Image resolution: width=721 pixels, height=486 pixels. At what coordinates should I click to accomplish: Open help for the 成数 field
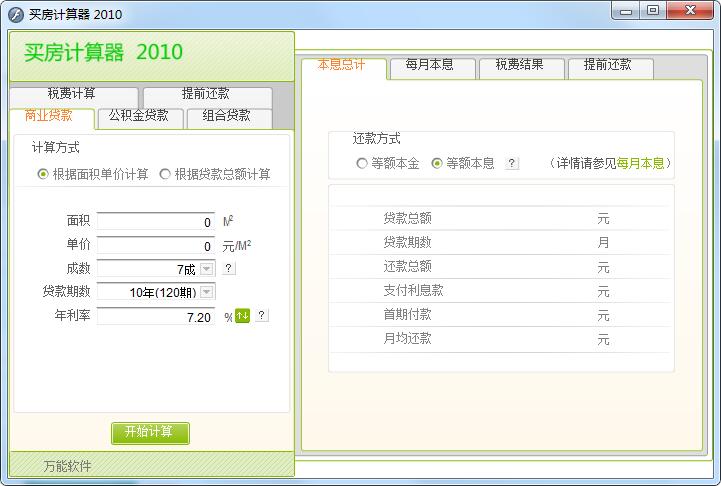229,268
